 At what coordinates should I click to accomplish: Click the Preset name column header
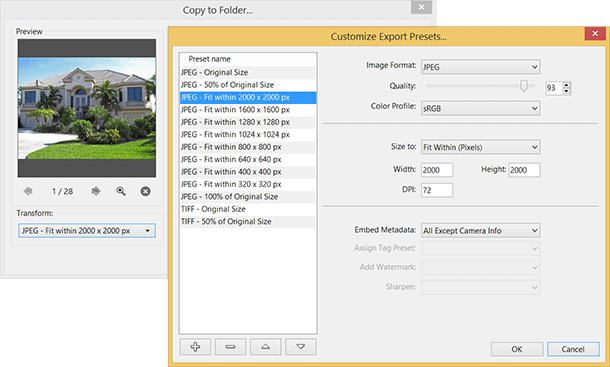[x=248, y=59]
